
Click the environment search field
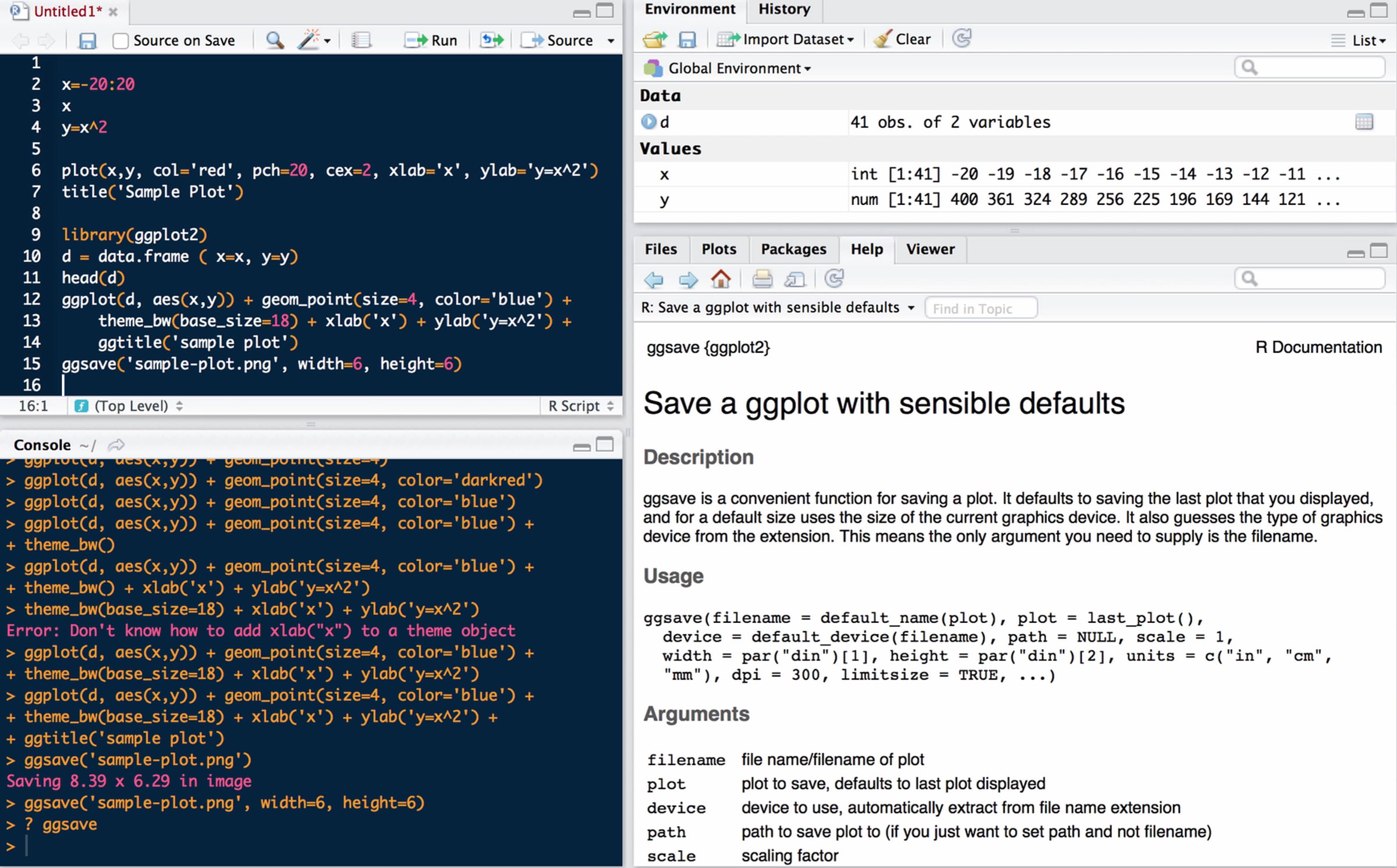[1309, 68]
